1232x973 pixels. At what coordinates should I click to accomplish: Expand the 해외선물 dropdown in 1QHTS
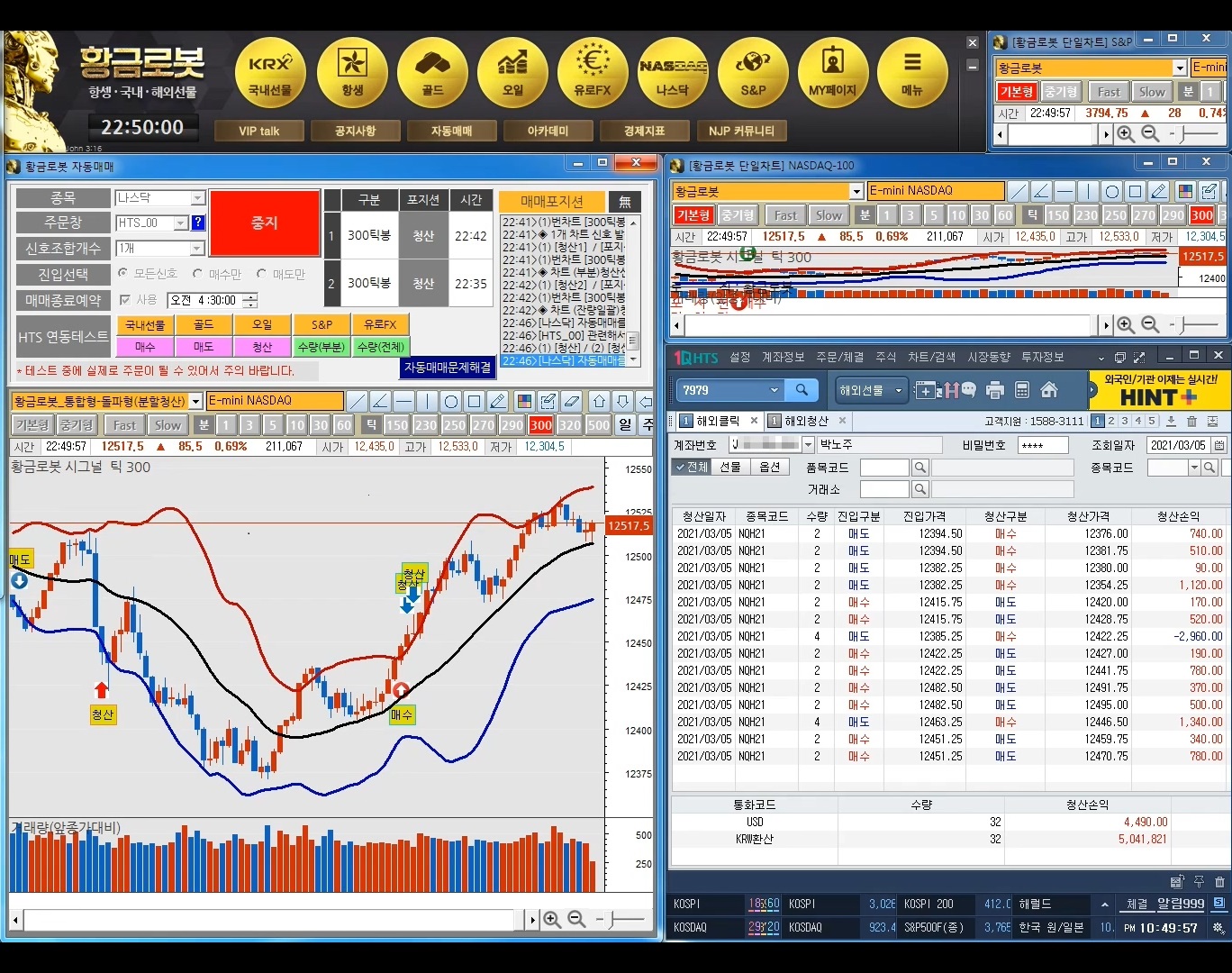[898, 390]
